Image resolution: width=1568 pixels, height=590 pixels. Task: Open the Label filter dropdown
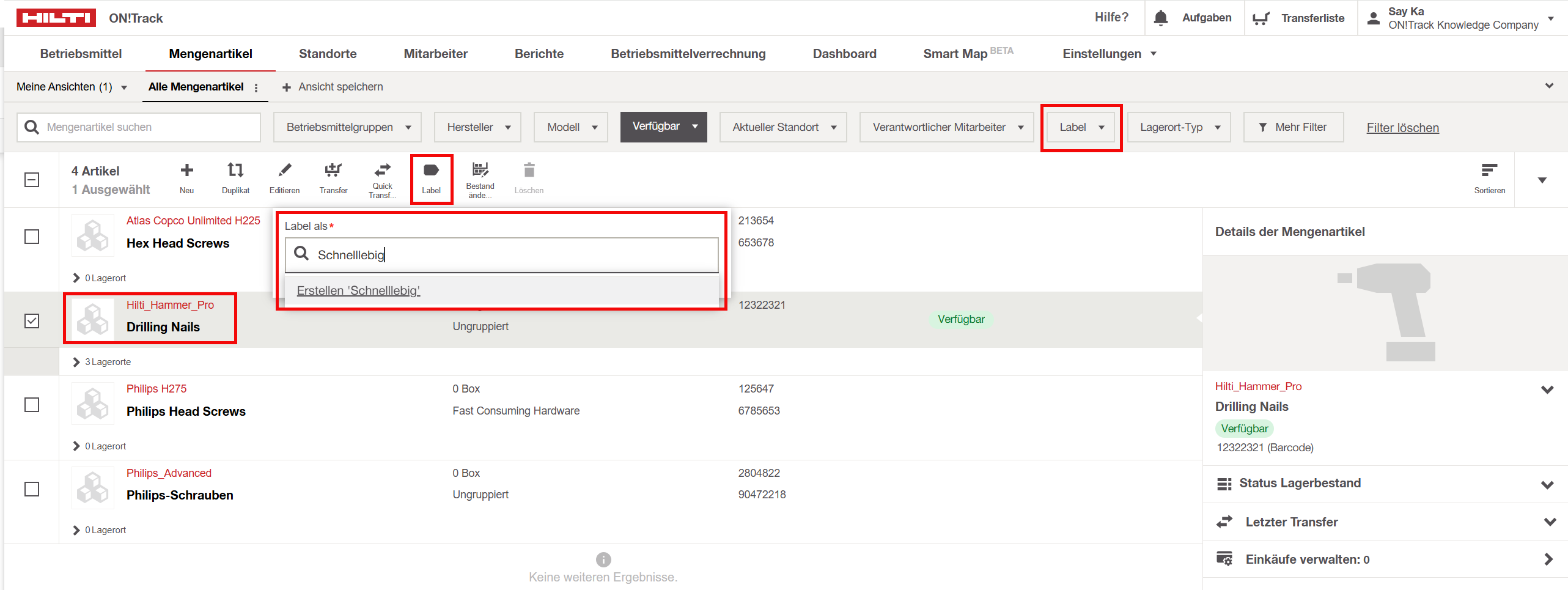(x=1081, y=127)
